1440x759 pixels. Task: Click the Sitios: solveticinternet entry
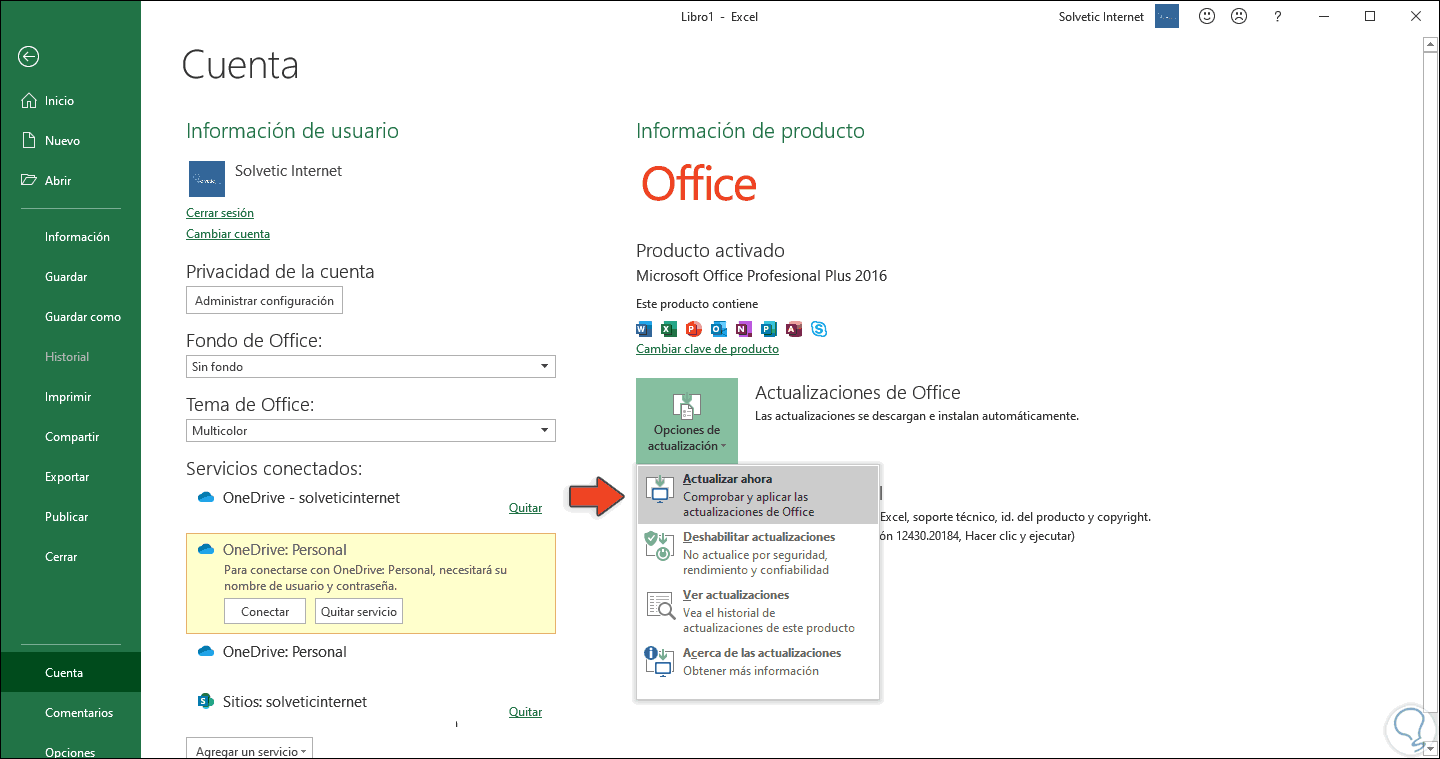[295, 702]
